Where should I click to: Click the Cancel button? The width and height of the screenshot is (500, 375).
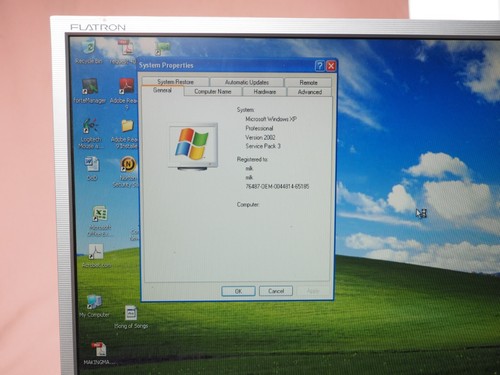(x=276, y=291)
